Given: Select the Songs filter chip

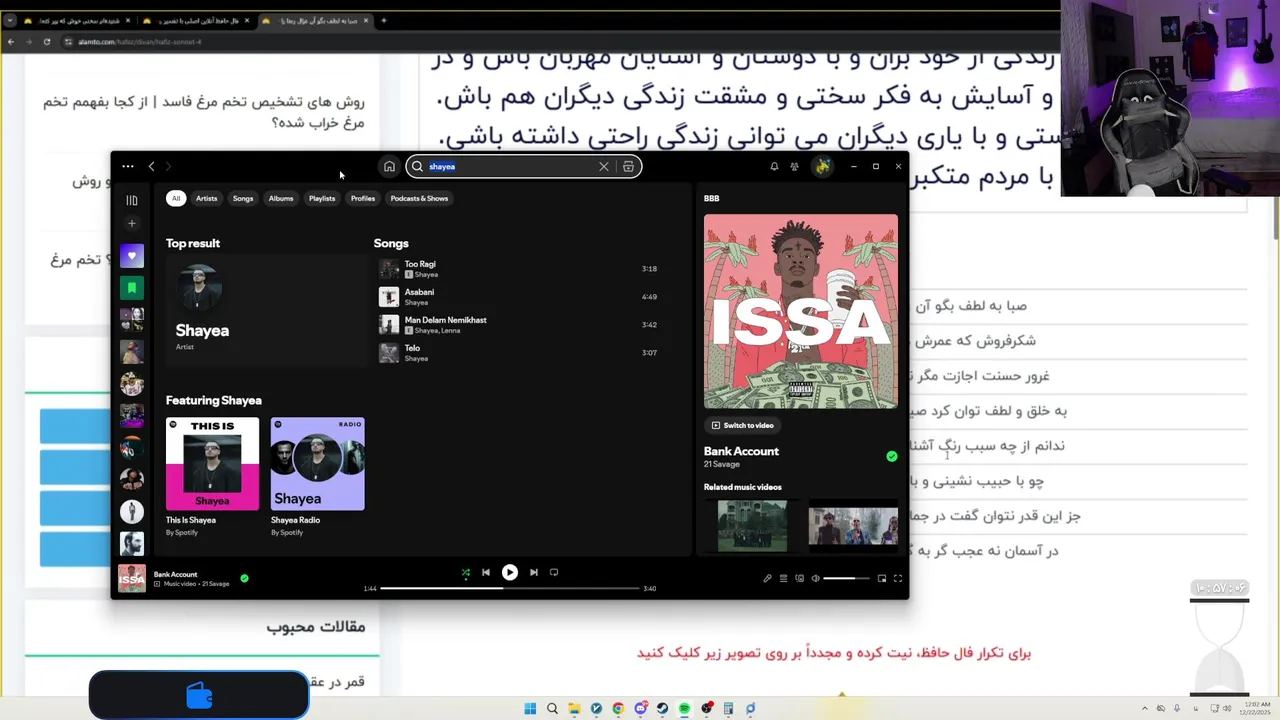Looking at the screenshot, I should (243, 198).
